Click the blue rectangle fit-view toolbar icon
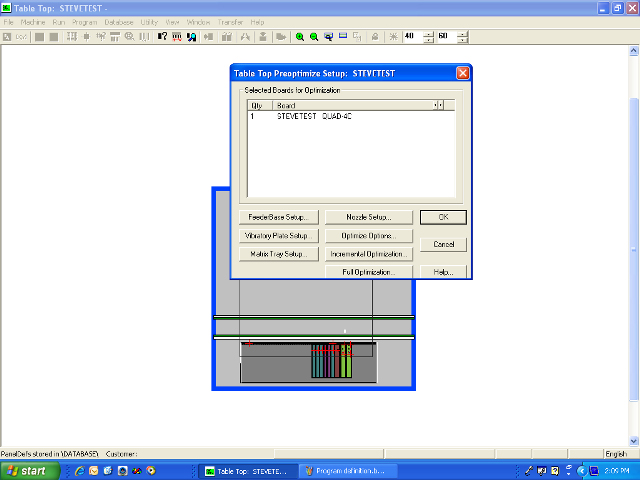640x480 pixels. 343,36
